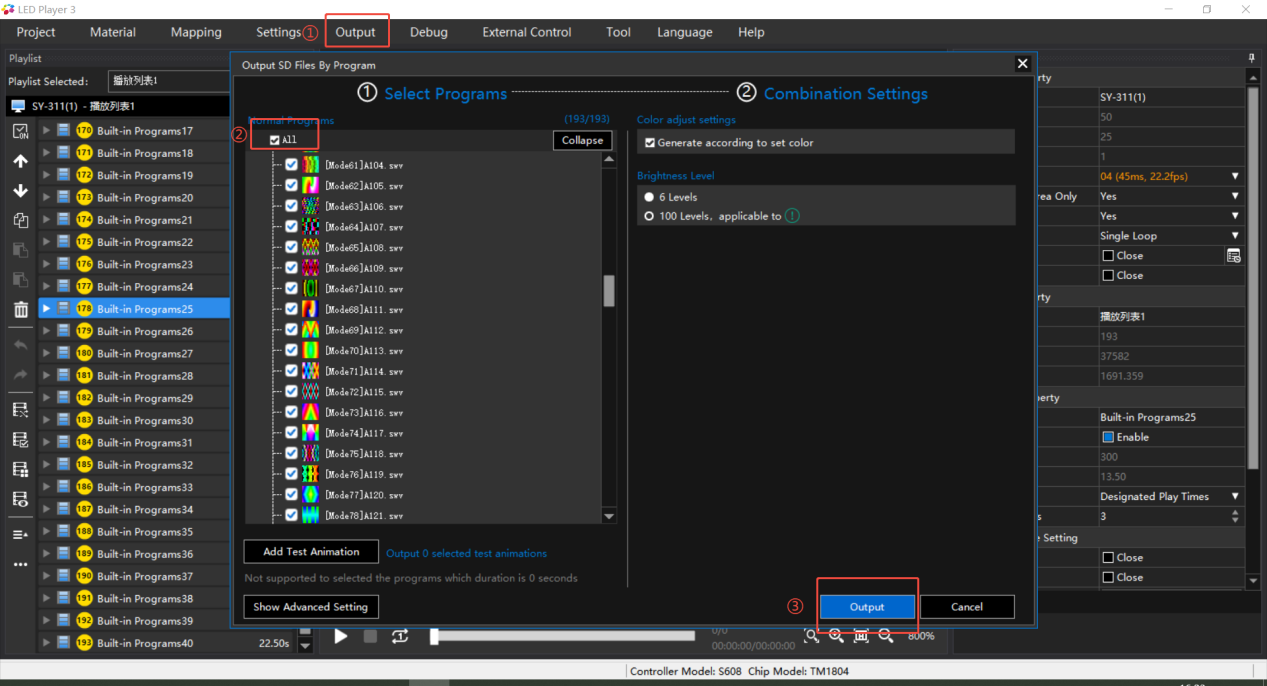Toggle Generate according to set color checkbox
This screenshot has height=686, width=1267.
[x=650, y=143]
